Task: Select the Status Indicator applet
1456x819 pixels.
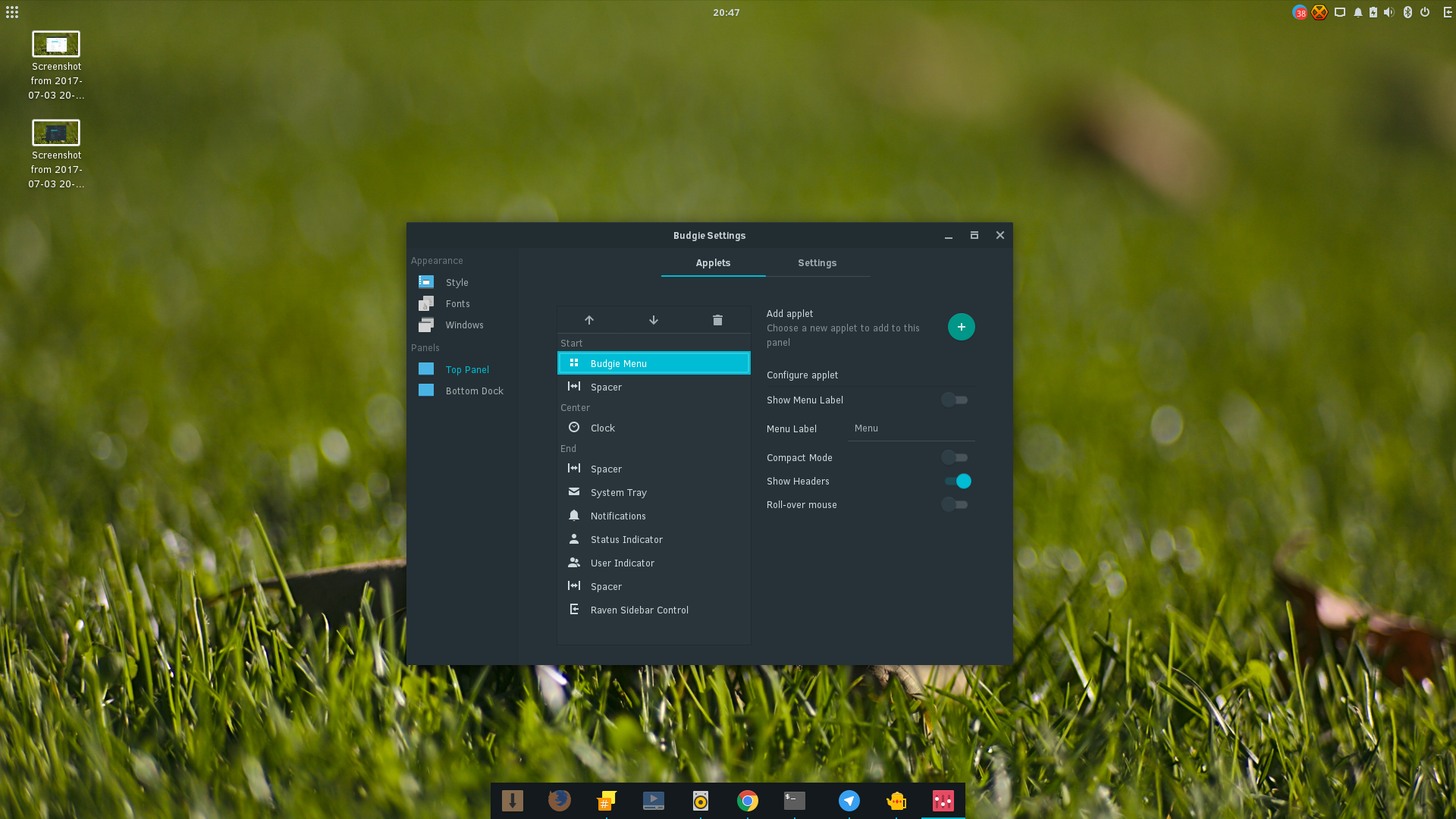Action: (654, 539)
